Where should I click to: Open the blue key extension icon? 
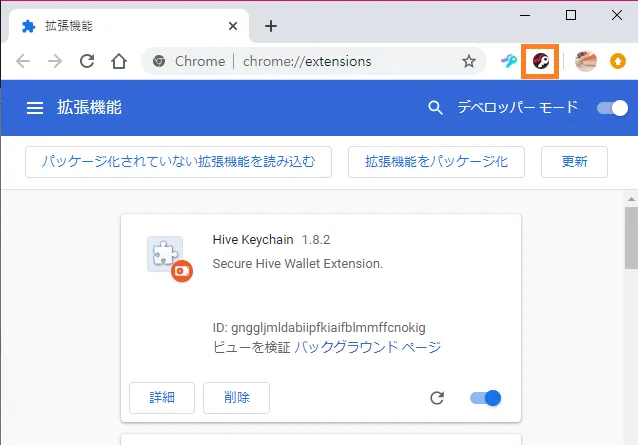(509, 61)
